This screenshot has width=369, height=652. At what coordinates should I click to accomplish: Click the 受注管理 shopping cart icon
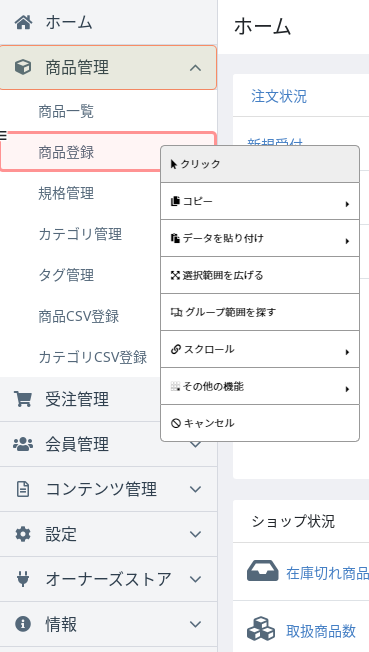coord(22,399)
